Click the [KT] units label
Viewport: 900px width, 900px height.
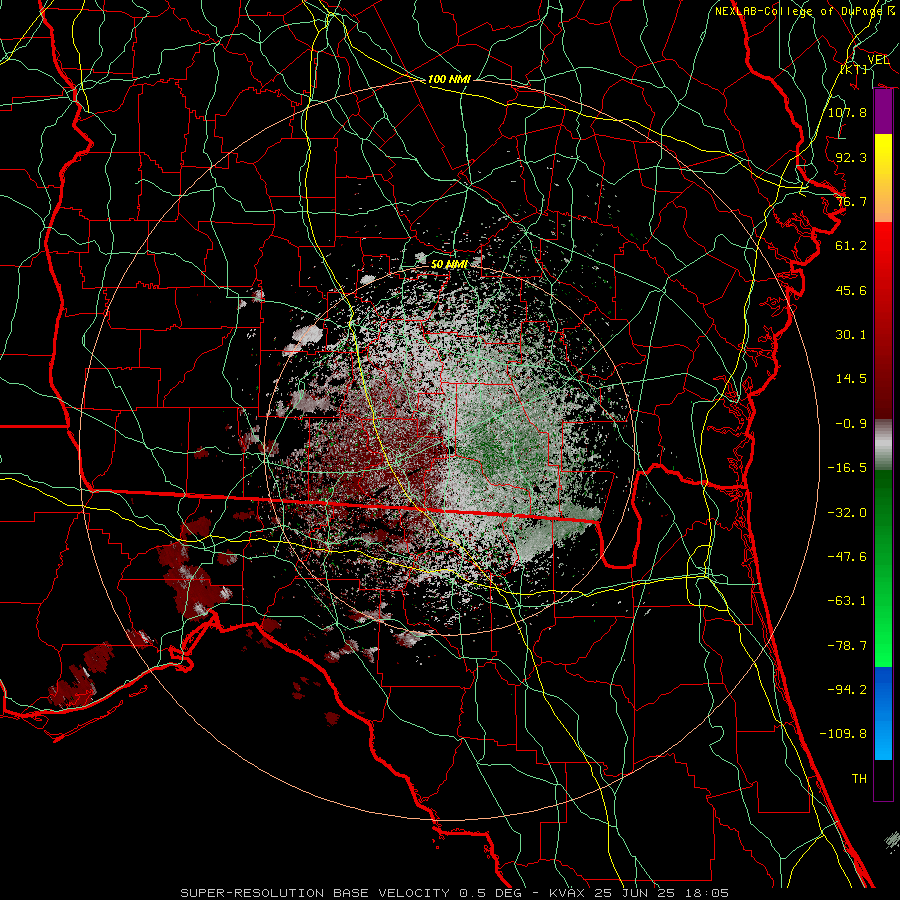click(854, 69)
